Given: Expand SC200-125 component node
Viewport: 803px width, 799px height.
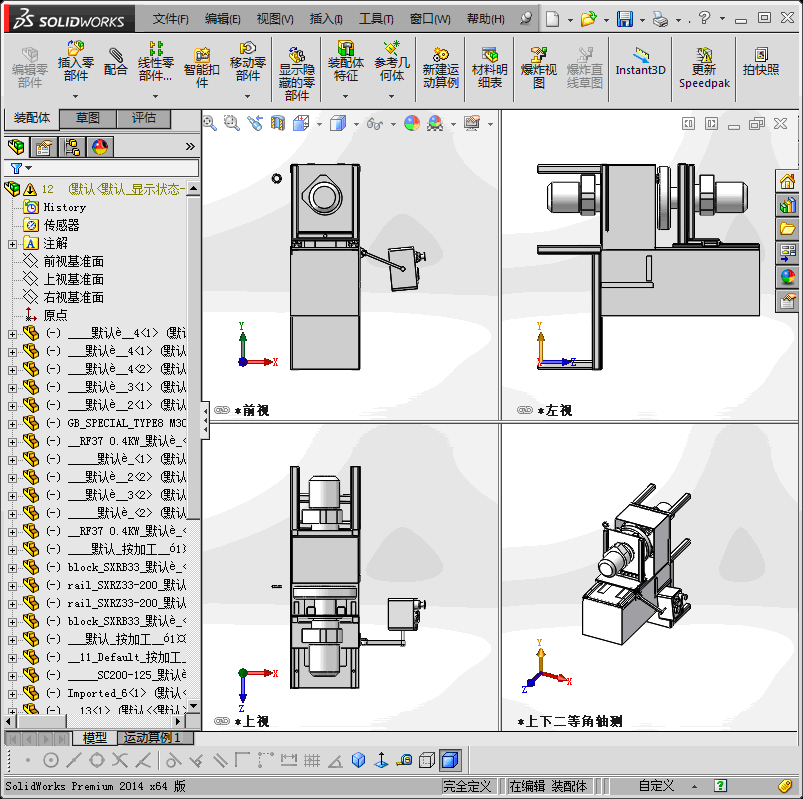Looking at the screenshot, I should pyautogui.click(x=12, y=676).
